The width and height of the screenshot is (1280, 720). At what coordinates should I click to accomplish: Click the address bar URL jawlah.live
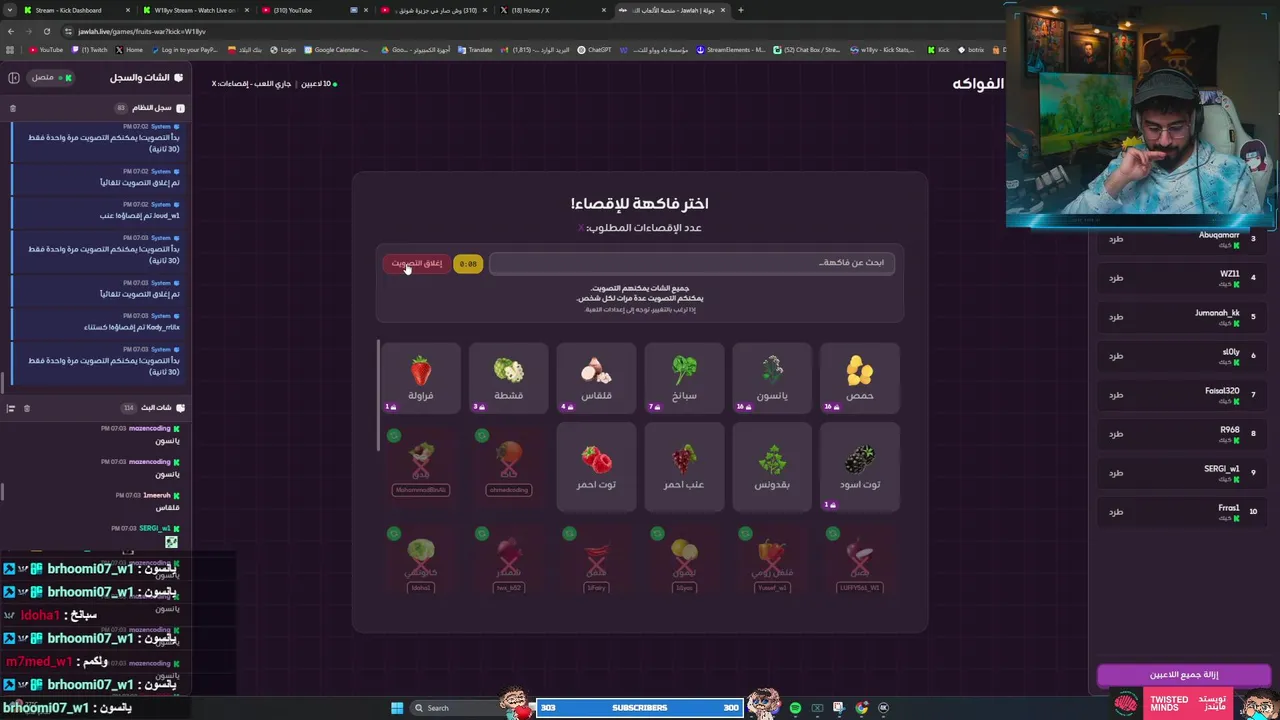(x=142, y=31)
